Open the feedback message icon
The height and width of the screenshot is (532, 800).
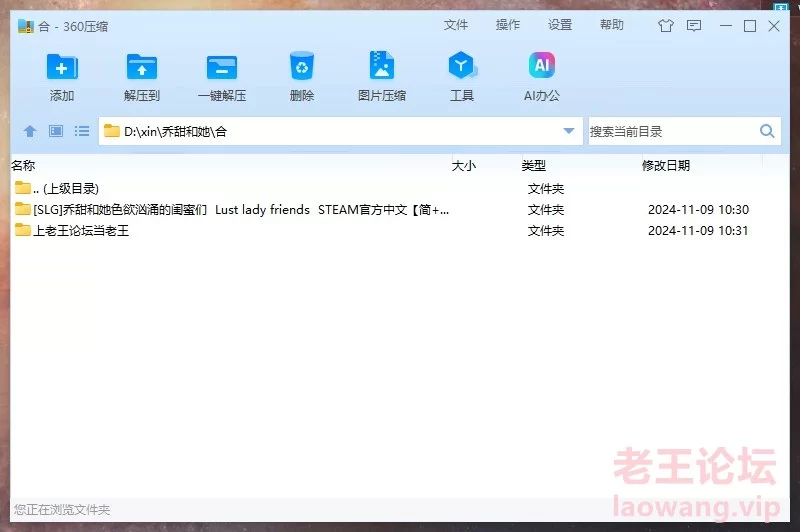[x=694, y=26]
